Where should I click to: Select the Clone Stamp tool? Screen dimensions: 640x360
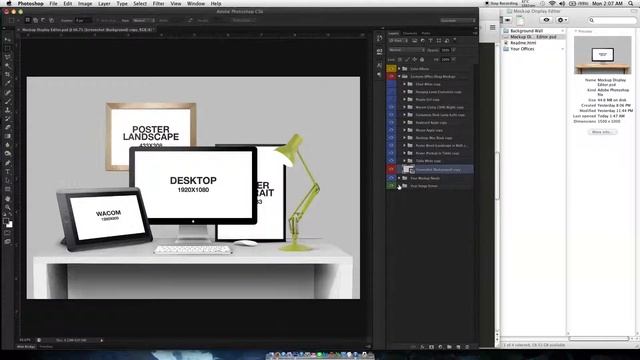coord(8,110)
